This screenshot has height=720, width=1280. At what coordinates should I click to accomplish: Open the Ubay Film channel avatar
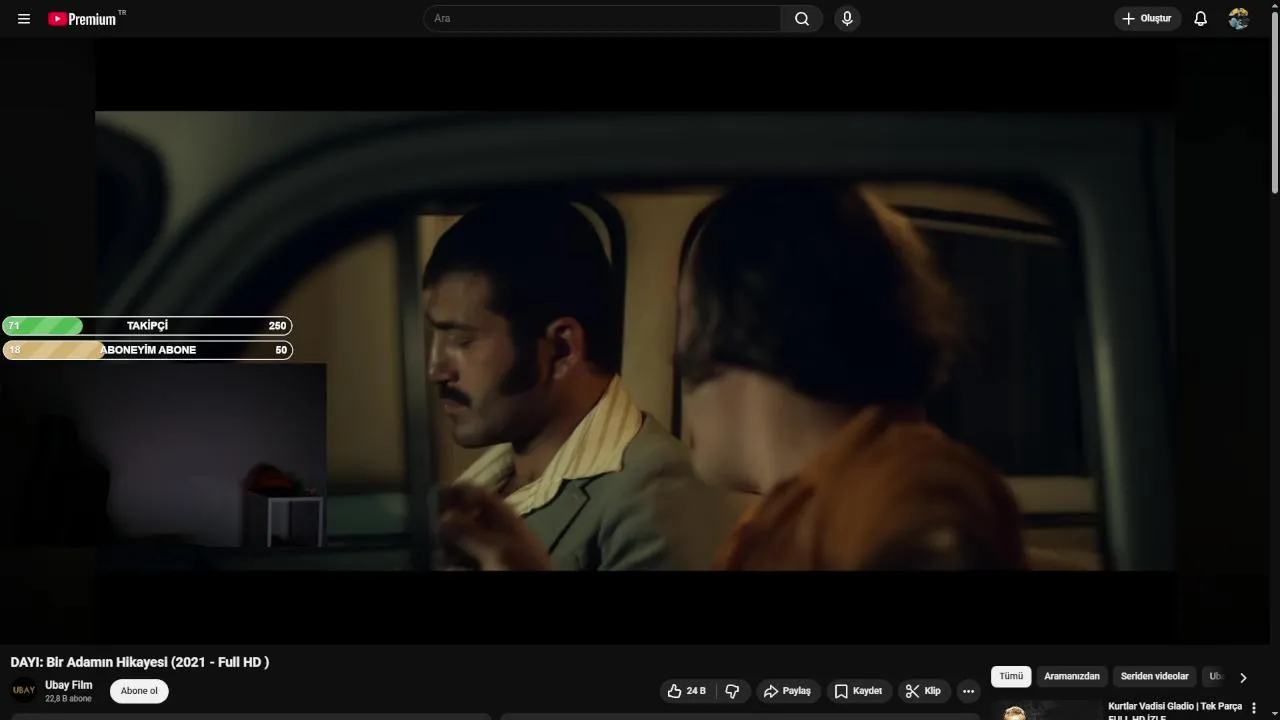tap(24, 691)
